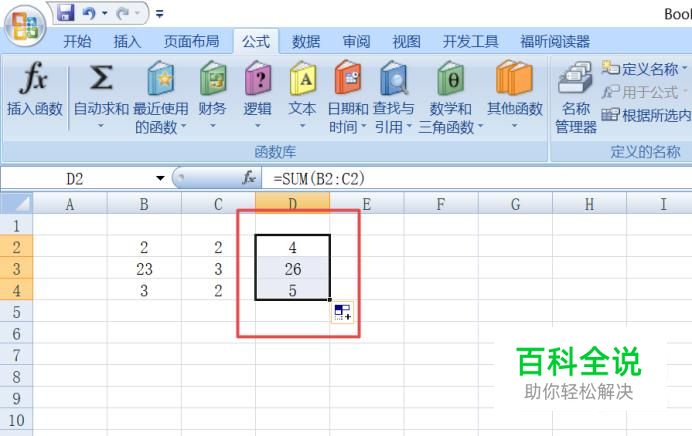Select column B header
The width and height of the screenshot is (692, 436).
(x=144, y=204)
